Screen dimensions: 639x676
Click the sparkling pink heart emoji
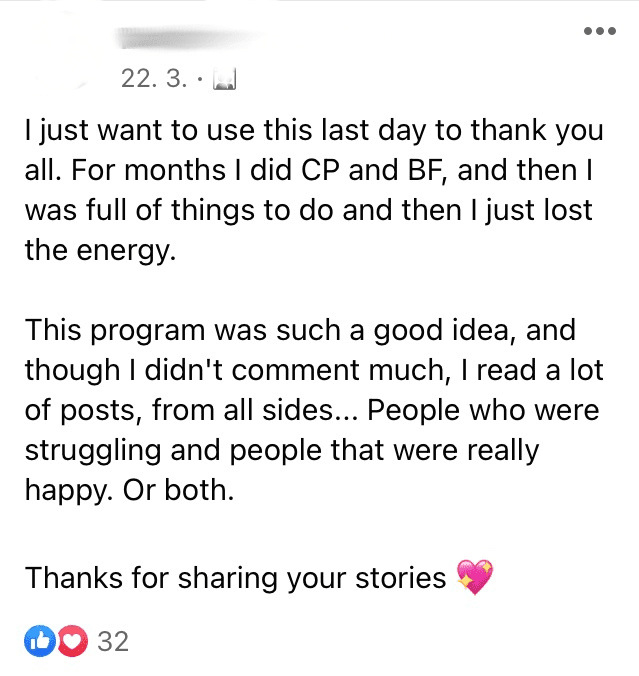(474, 577)
